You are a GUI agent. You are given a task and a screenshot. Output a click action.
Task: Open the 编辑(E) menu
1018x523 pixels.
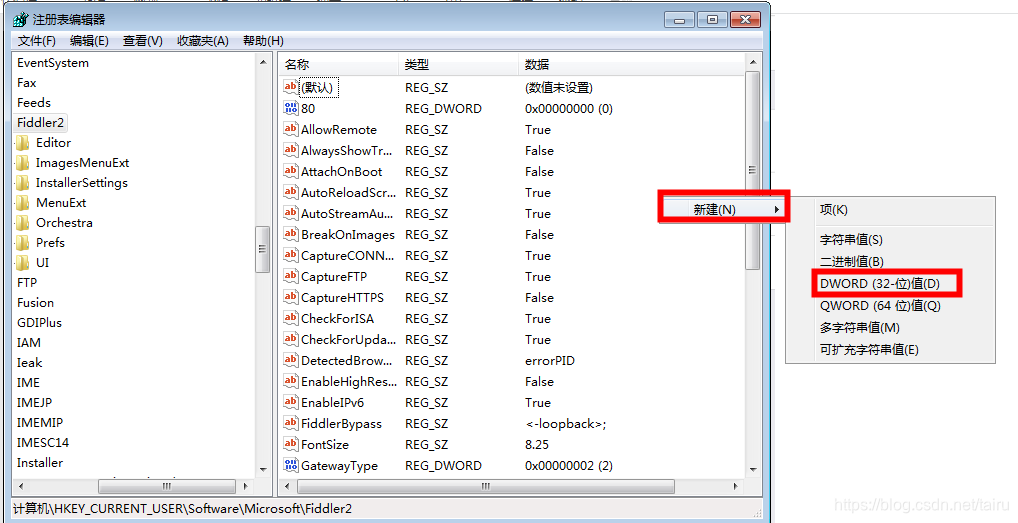click(90, 41)
